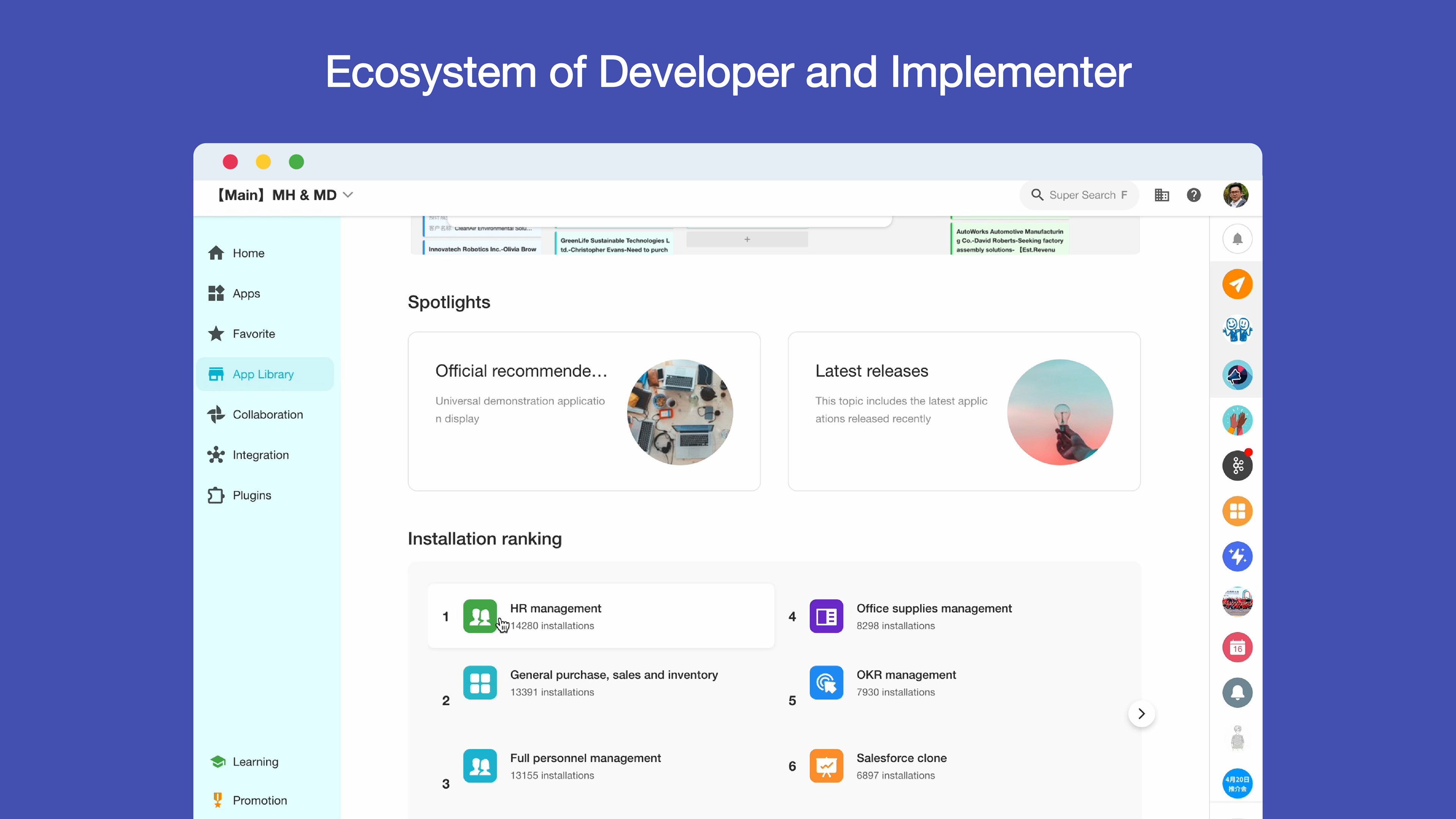Screen dimensions: 1456x819
Task: Open the orange paper plane app
Action: coord(1237,284)
